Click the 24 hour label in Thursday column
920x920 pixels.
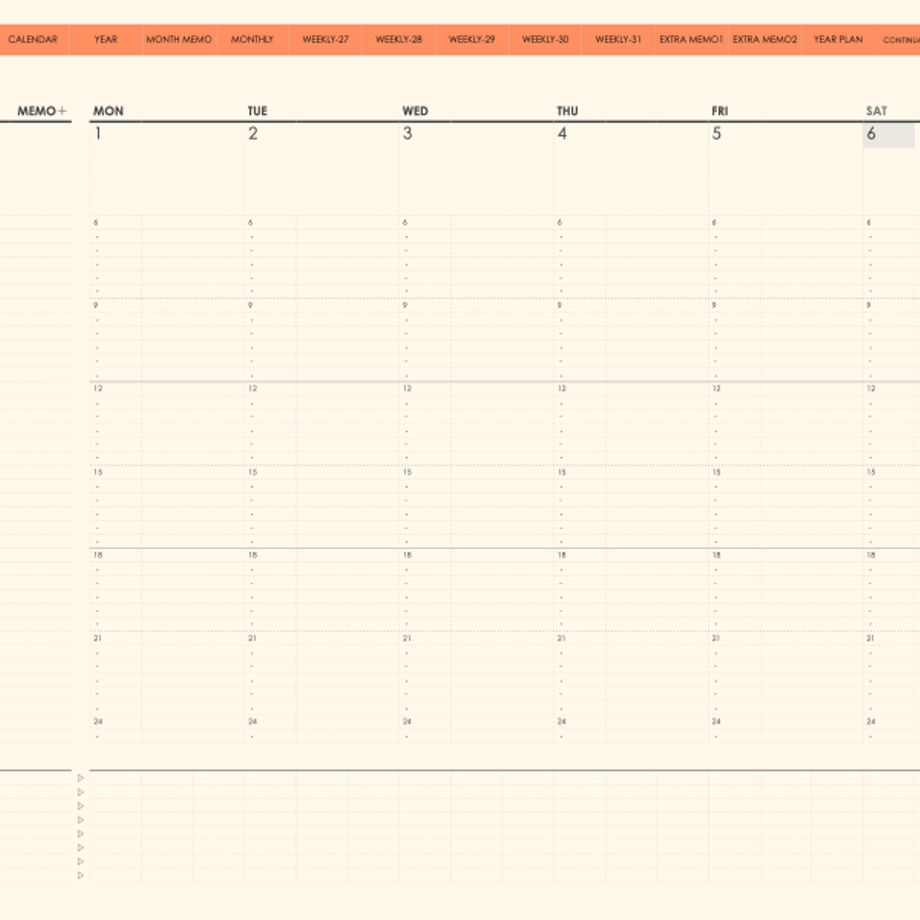562,721
